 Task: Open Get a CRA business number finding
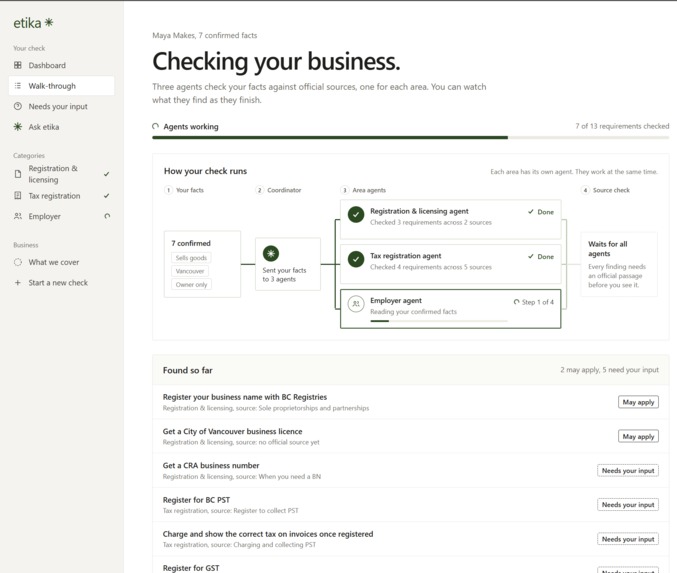click(x=411, y=470)
